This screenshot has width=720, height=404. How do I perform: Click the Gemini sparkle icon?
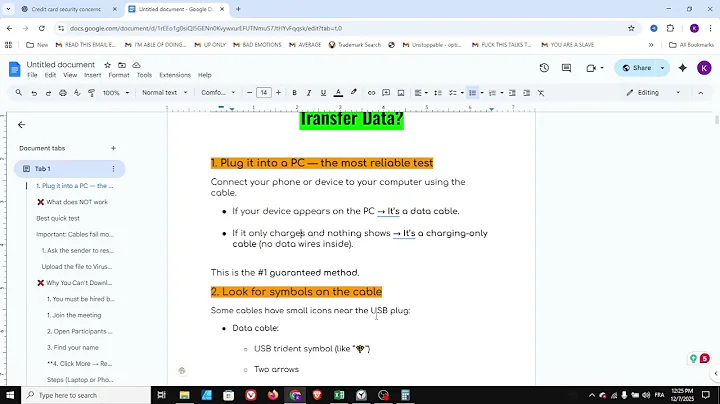[x=683, y=68]
